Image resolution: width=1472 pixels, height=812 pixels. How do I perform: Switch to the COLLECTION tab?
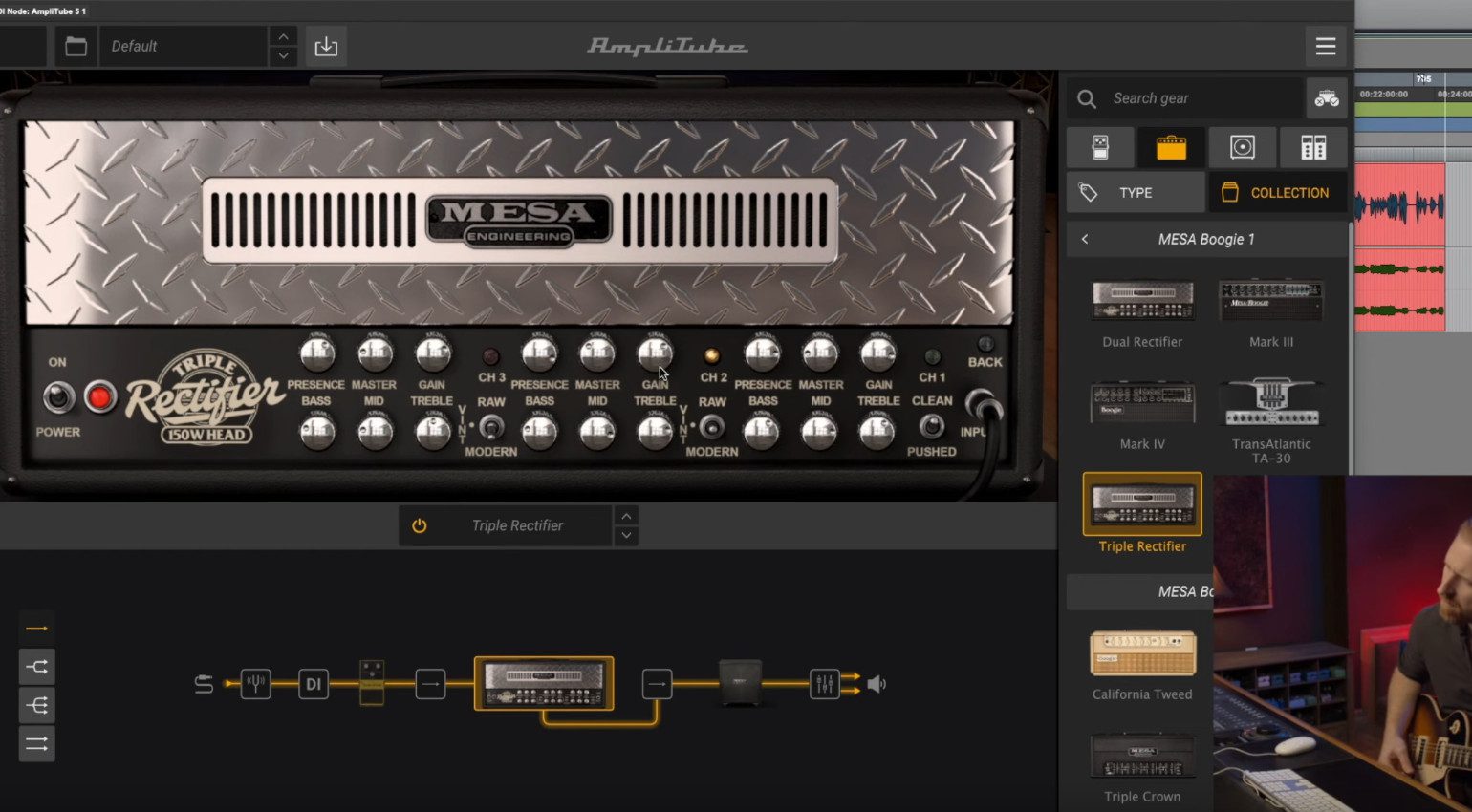click(1278, 192)
